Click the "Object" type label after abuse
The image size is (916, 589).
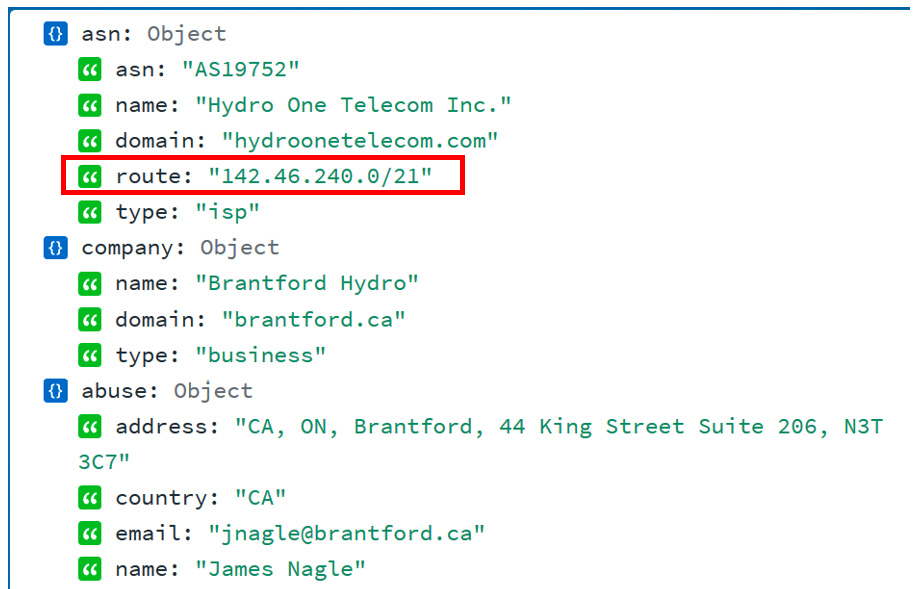coord(213,390)
